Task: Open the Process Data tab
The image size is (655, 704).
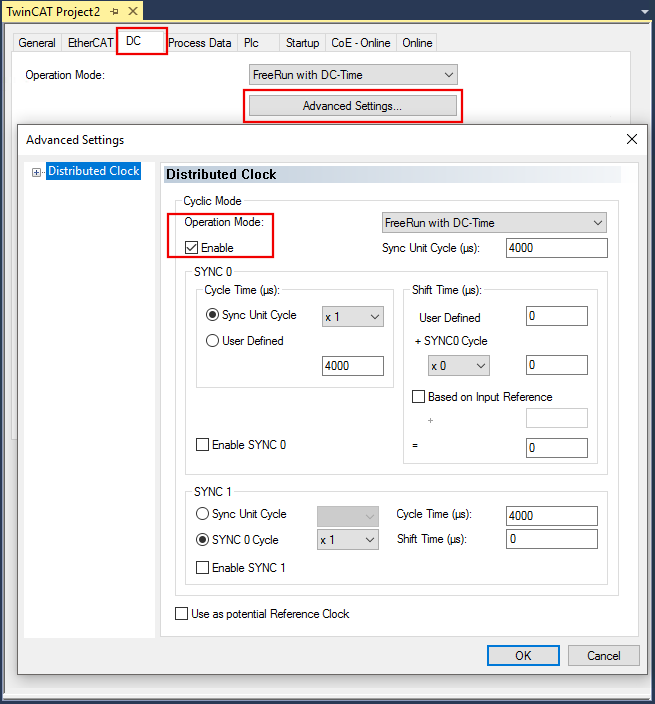Action: 200,43
